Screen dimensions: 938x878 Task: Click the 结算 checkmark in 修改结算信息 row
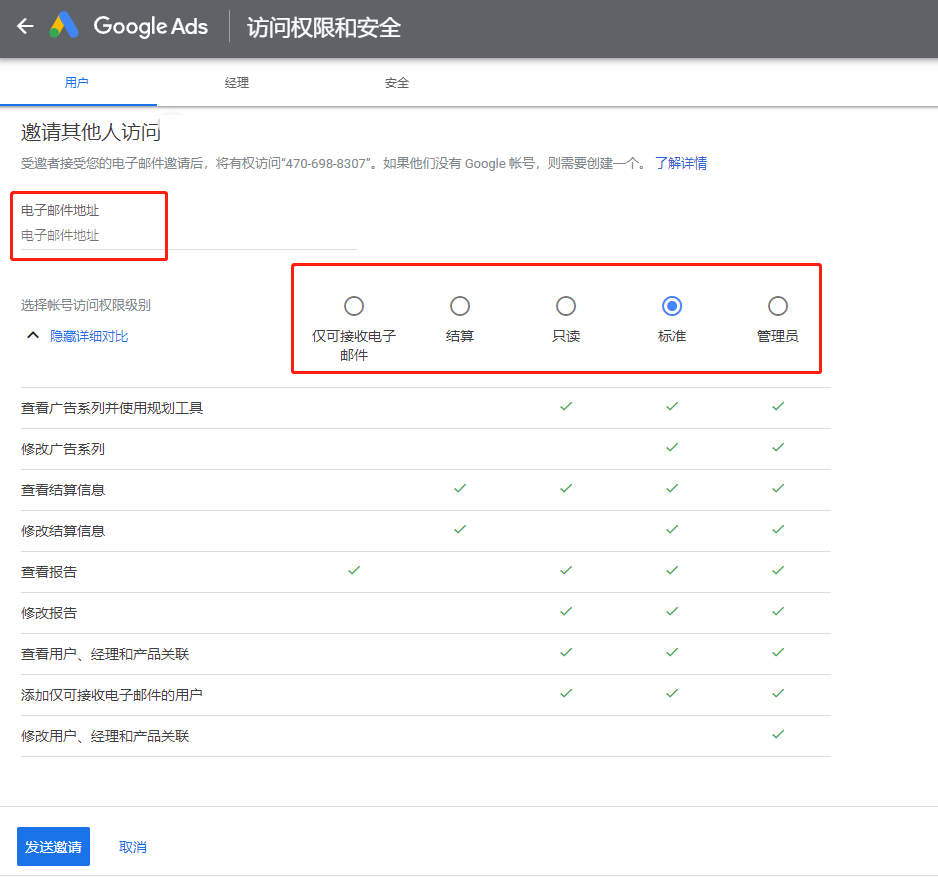tap(460, 530)
